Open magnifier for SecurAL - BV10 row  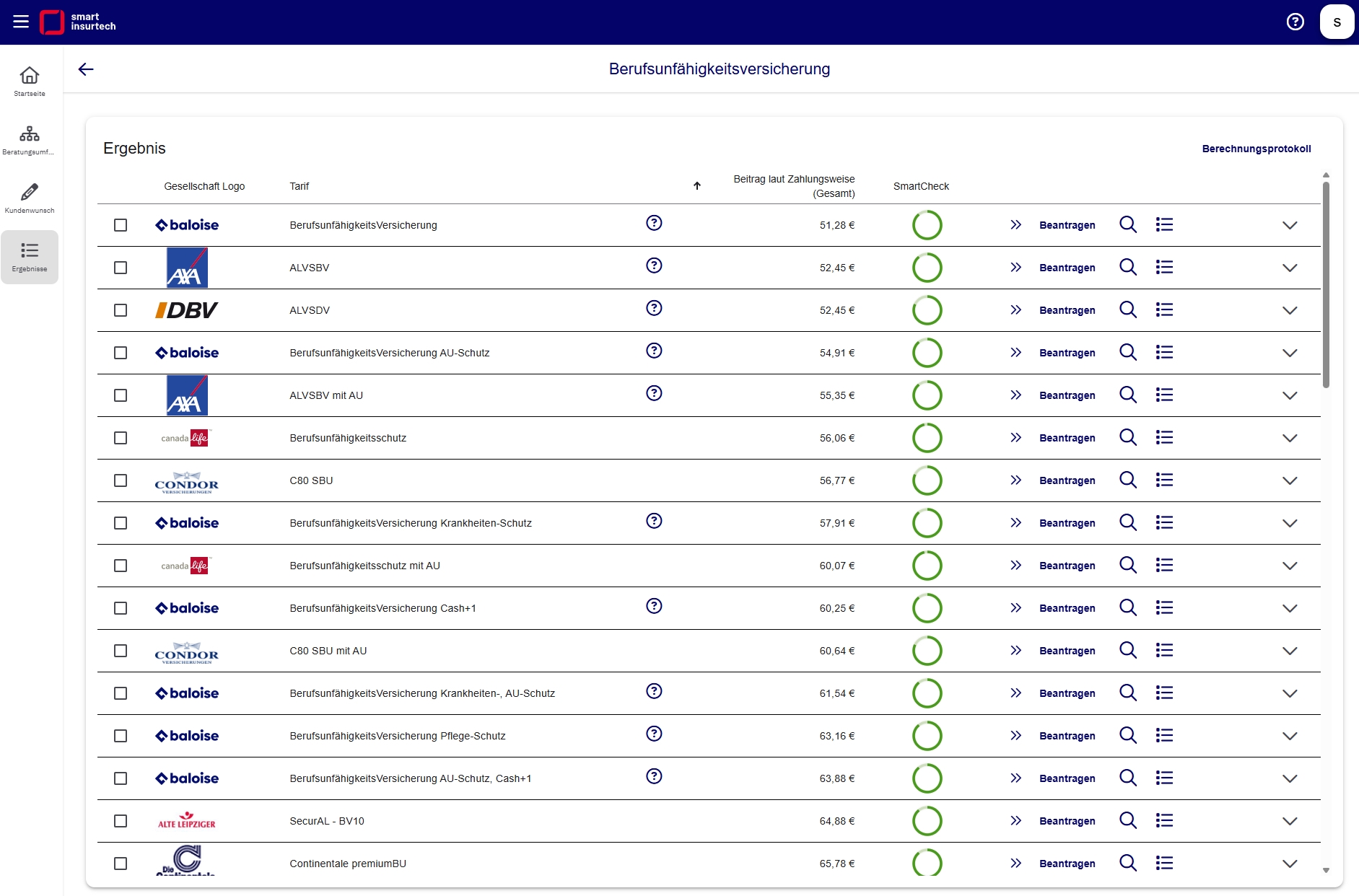coord(1128,821)
